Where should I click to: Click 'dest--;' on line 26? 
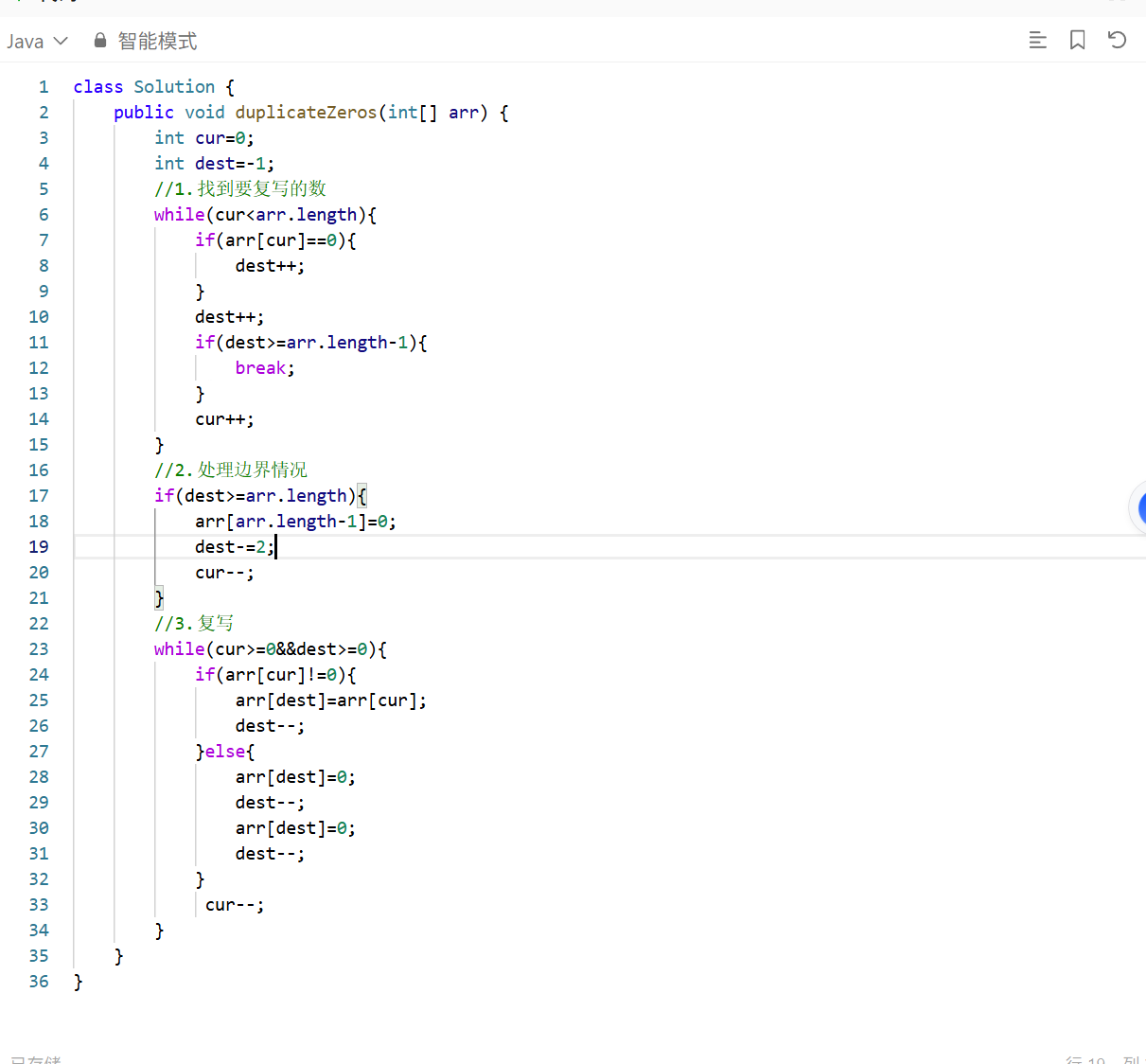pyautogui.click(x=271, y=726)
